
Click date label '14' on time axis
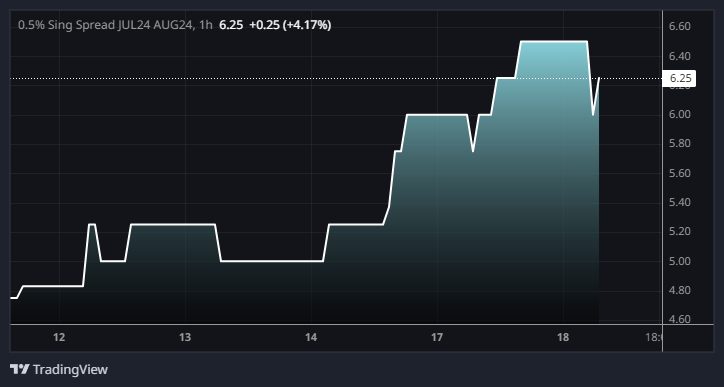point(311,338)
